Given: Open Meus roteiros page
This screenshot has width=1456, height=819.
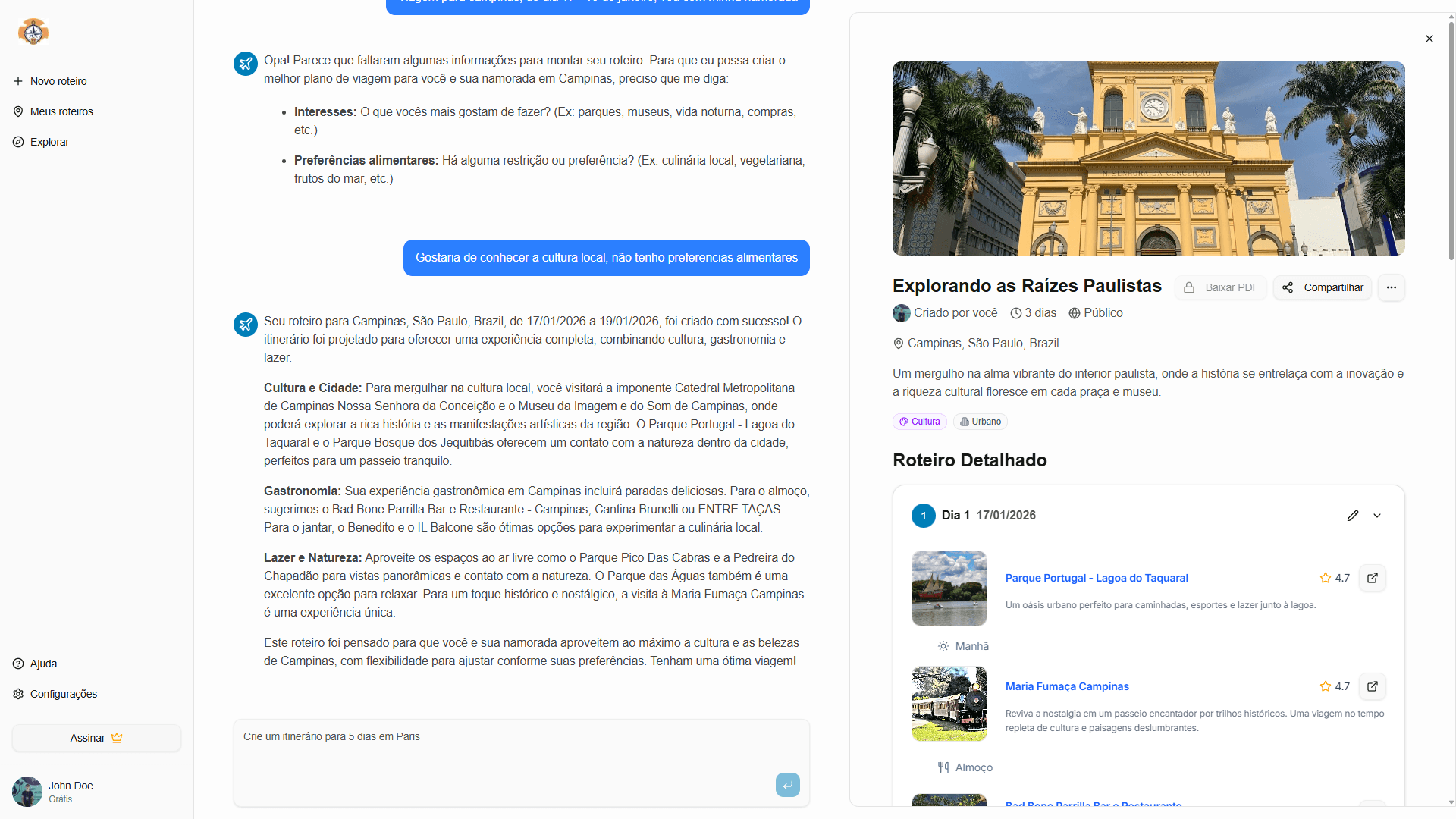Looking at the screenshot, I should [53, 111].
